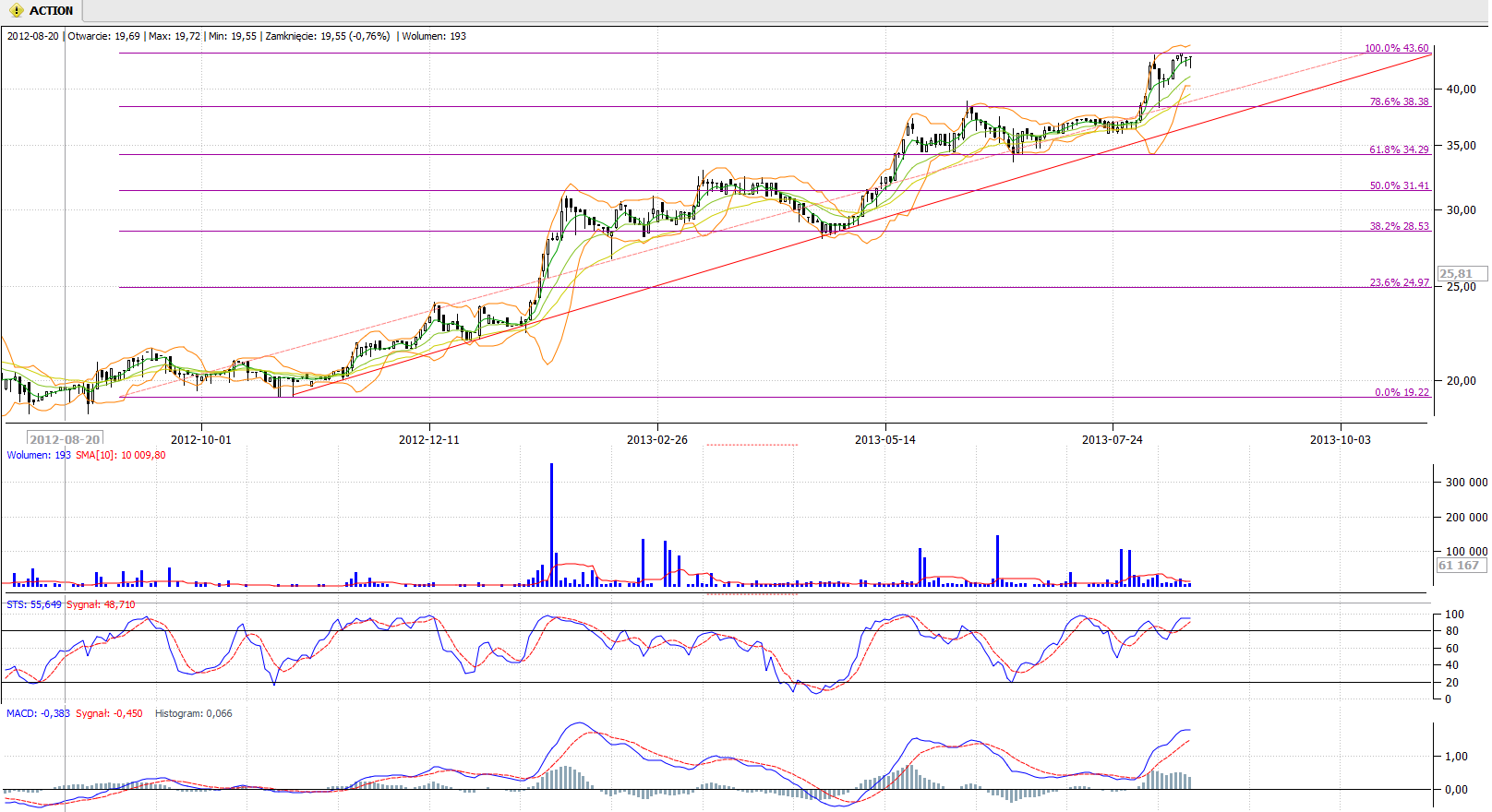
Task: Select the '23.6% 24.97' Fibonacci label
Action: pos(1399,282)
